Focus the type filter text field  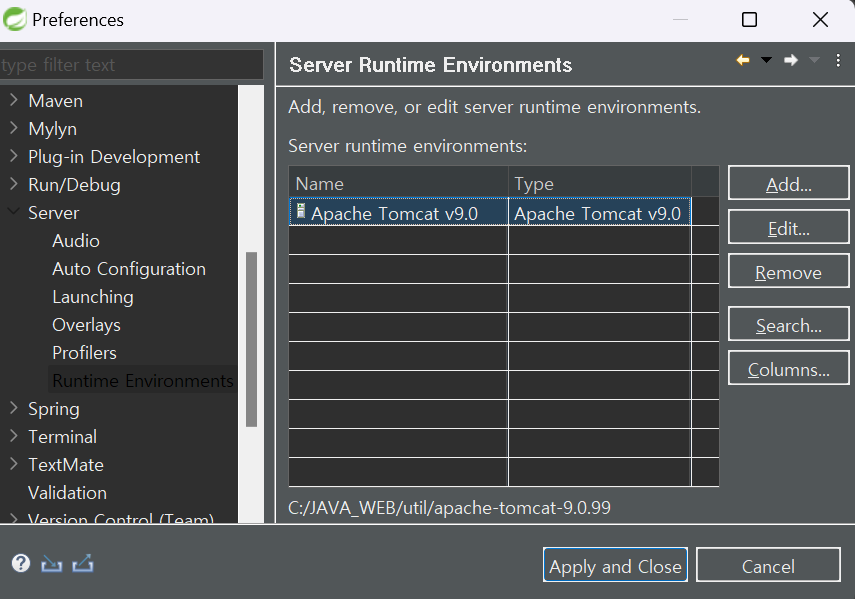[x=131, y=65]
